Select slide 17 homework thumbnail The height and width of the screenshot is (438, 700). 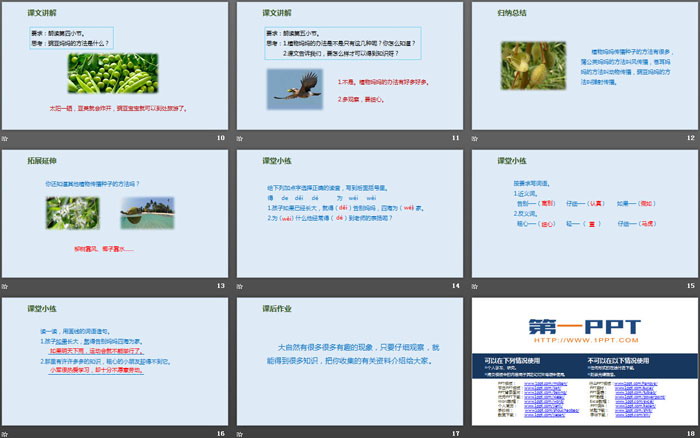tap(350, 362)
